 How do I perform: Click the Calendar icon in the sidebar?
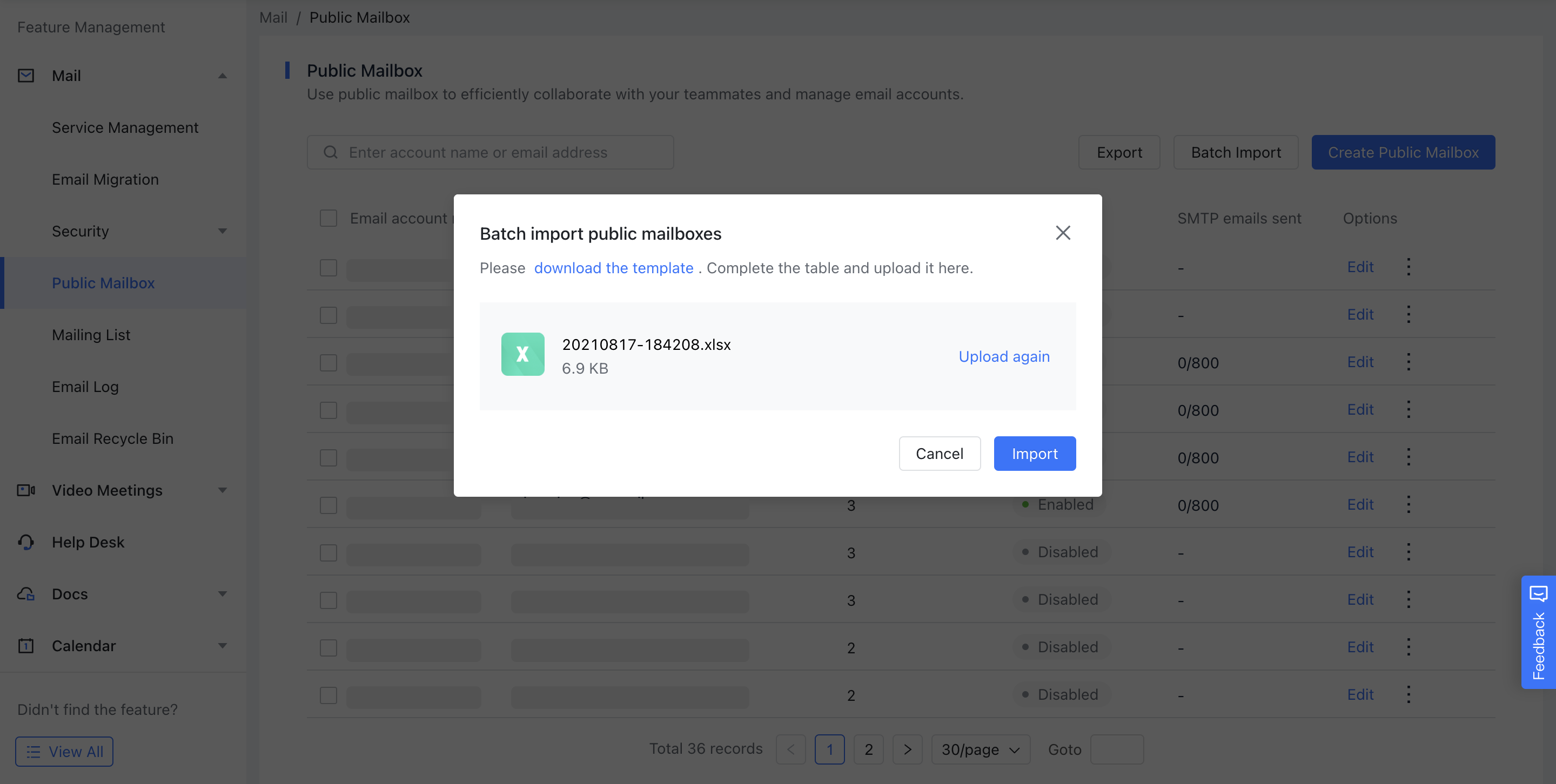coord(25,646)
